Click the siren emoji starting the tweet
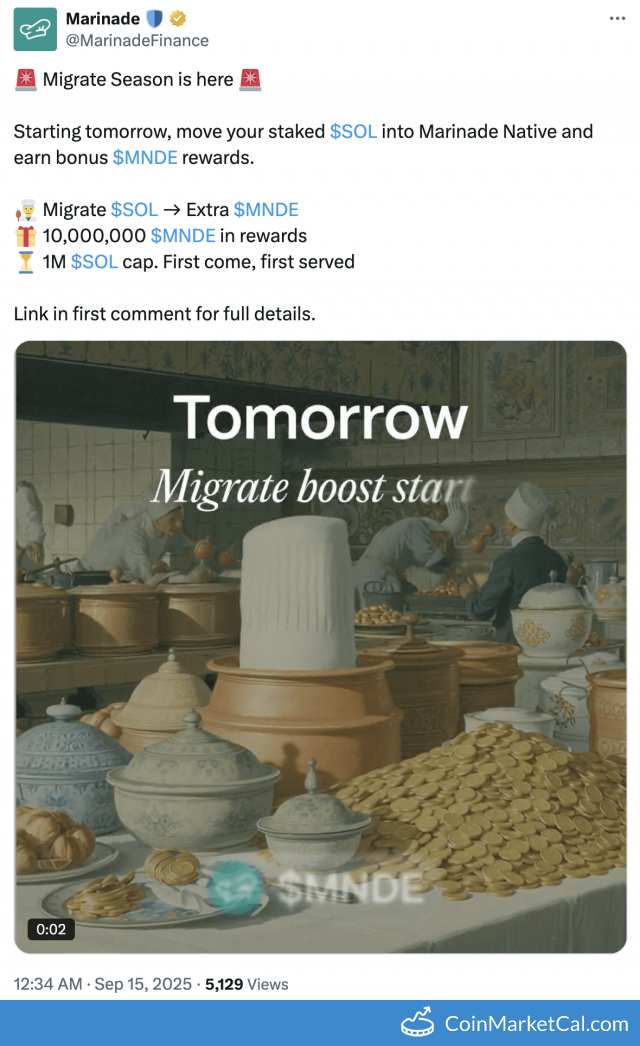The width and height of the screenshot is (640, 1046). [x=26, y=80]
